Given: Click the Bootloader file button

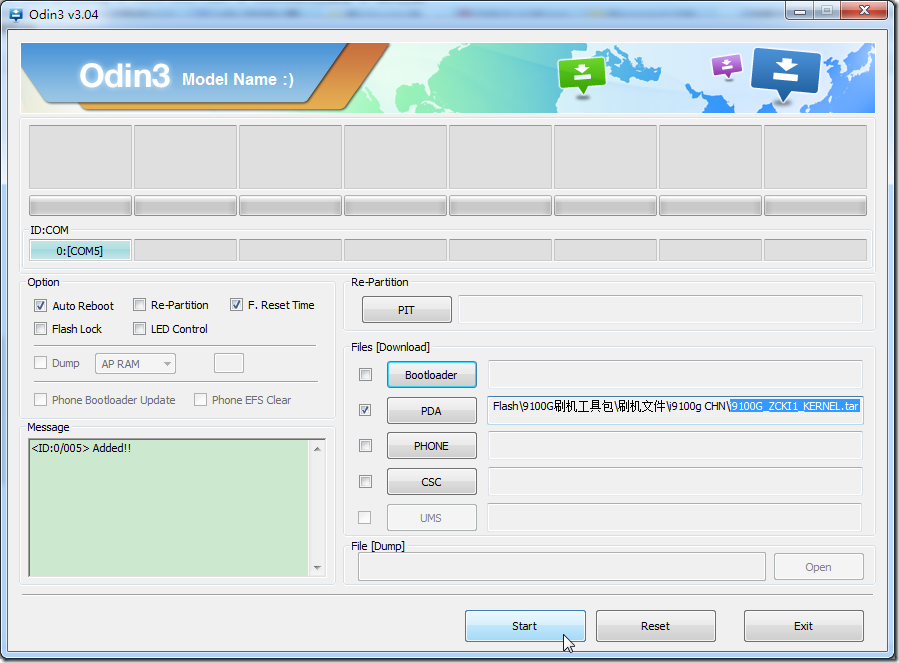Looking at the screenshot, I should pos(432,375).
